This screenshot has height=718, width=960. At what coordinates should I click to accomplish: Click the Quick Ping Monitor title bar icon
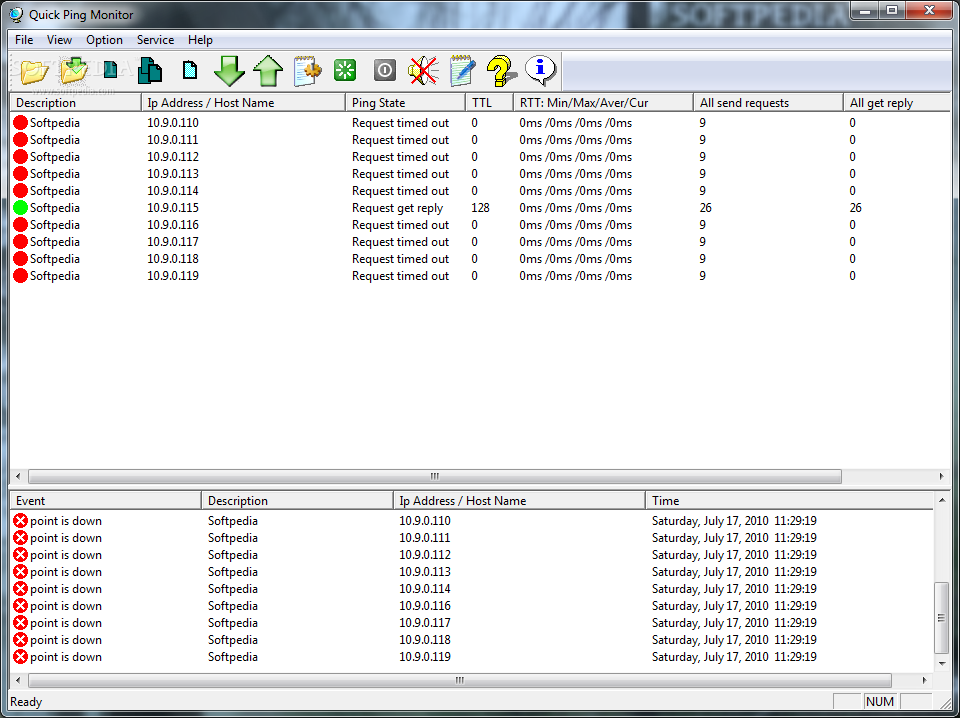[17, 14]
